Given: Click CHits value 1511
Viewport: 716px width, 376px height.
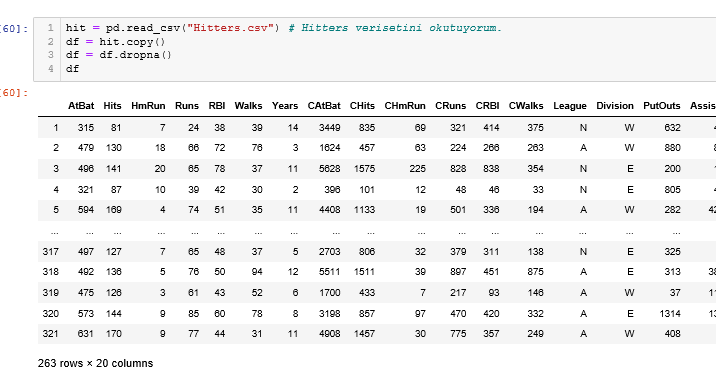Looking at the screenshot, I should pyautogui.click(x=364, y=272).
